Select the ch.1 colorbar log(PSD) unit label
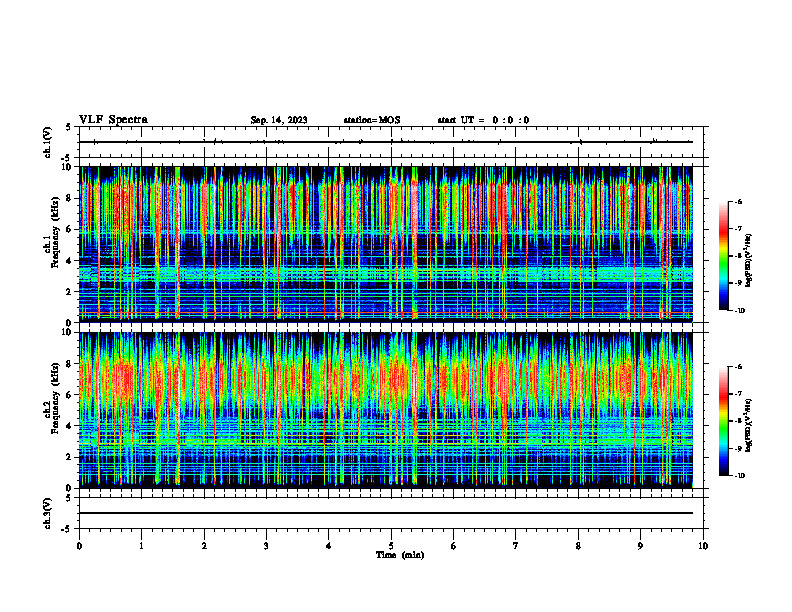Image resolution: width=792 pixels, height=612 pixels. [749, 260]
